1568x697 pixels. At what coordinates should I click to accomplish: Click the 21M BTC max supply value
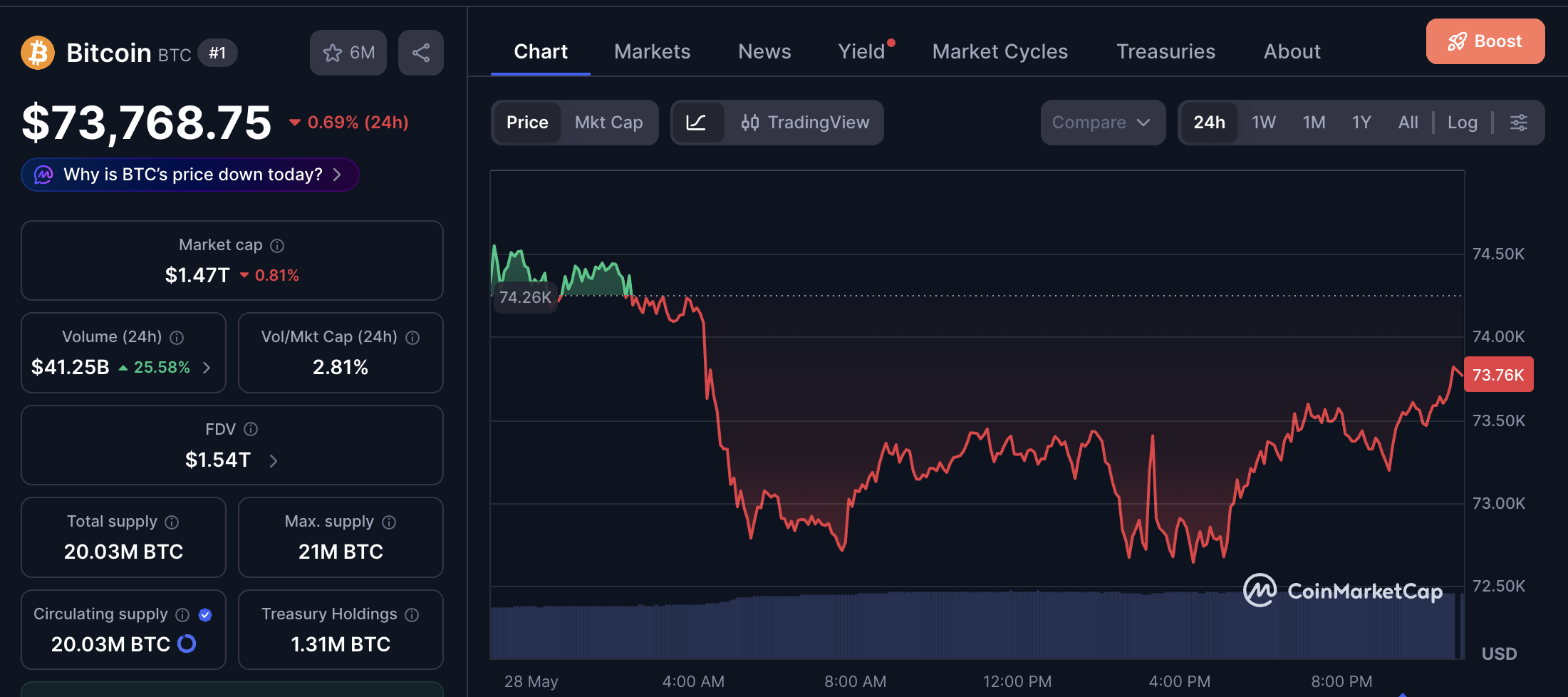point(341,552)
